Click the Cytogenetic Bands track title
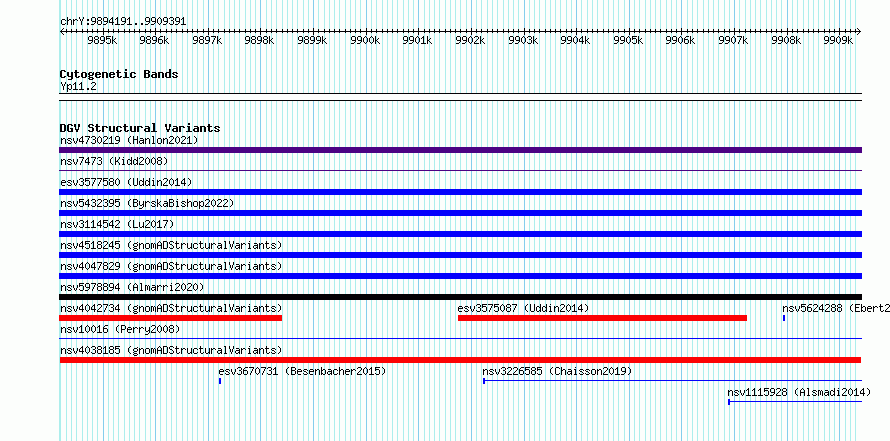The width and height of the screenshot is (890, 441). point(119,74)
